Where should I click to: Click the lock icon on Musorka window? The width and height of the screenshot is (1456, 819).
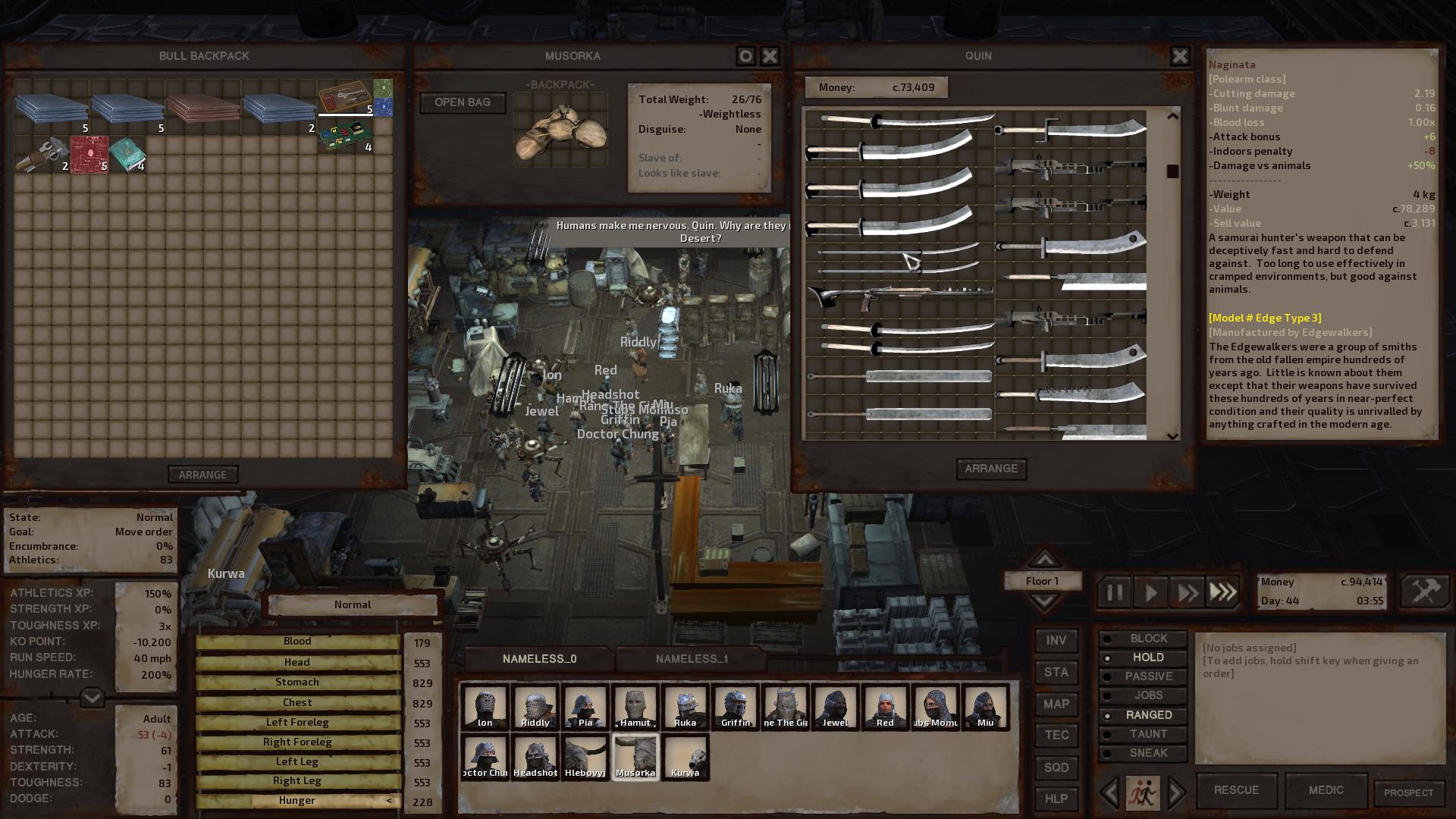745,56
